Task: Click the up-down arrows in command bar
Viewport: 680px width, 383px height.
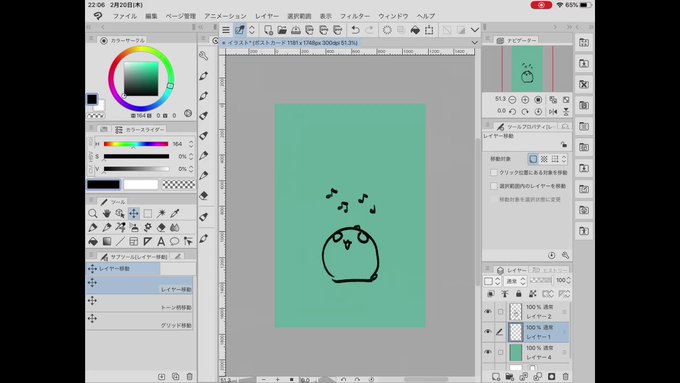Action: click(x=252, y=30)
